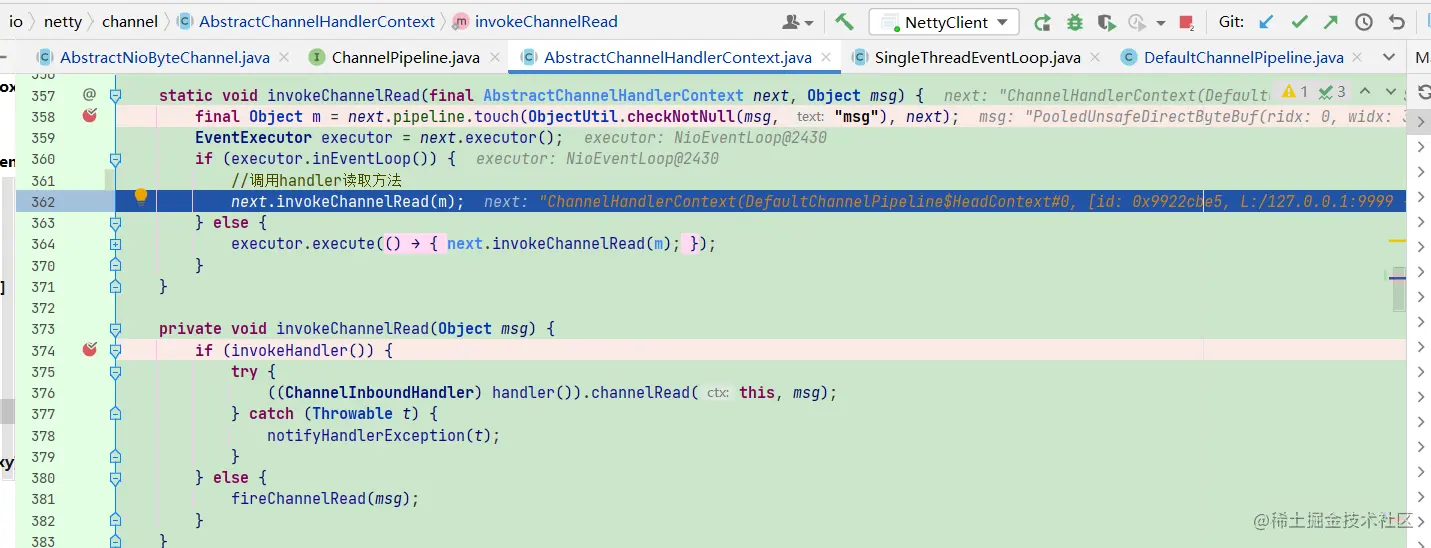
Task: Collapse the method fold marker at line 373
Action: 115,328
